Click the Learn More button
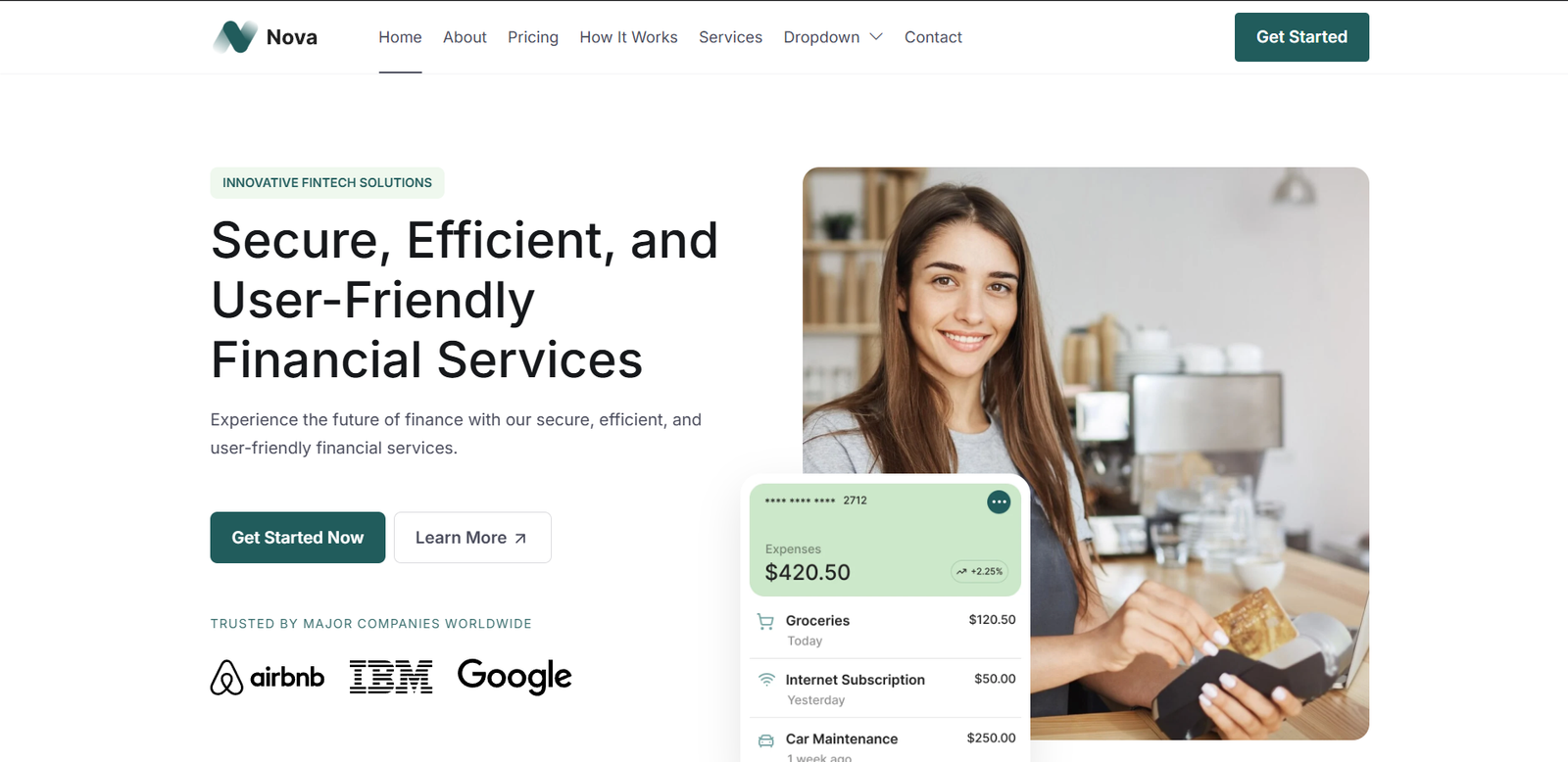 (472, 538)
